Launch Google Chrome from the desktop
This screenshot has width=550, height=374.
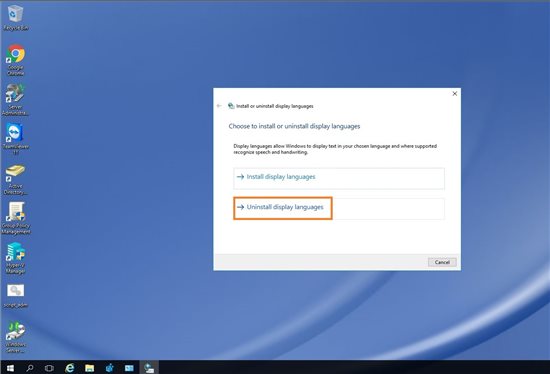[15, 60]
